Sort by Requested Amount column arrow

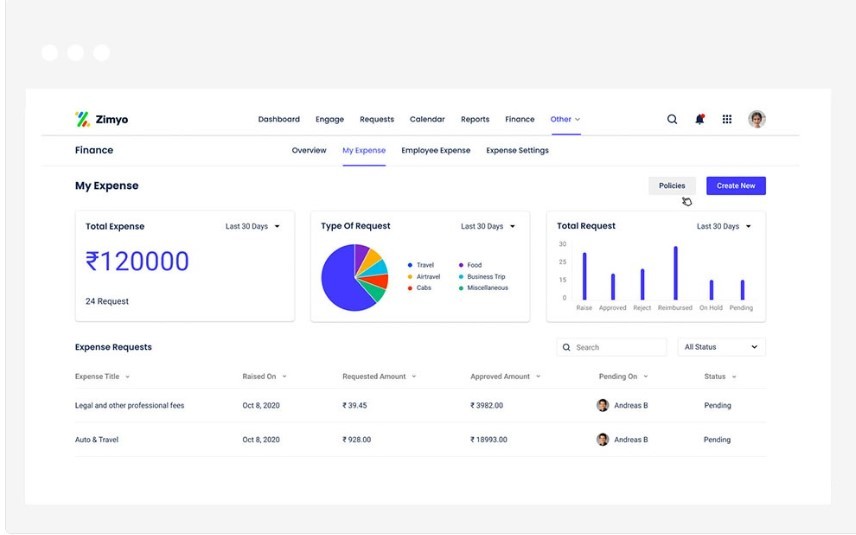tap(414, 377)
